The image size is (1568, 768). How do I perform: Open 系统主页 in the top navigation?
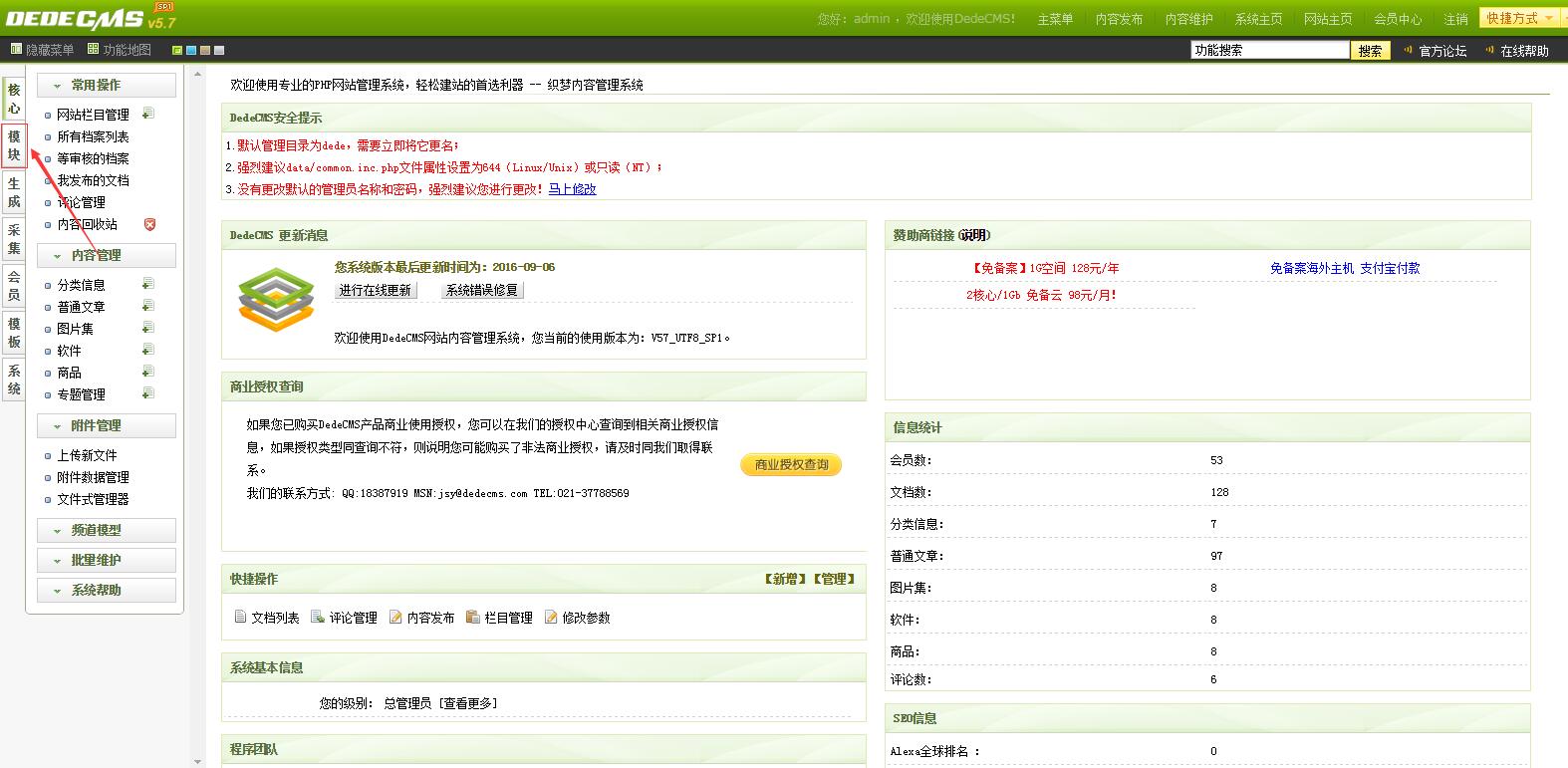pyautogui.click(x=1258, y=19)
